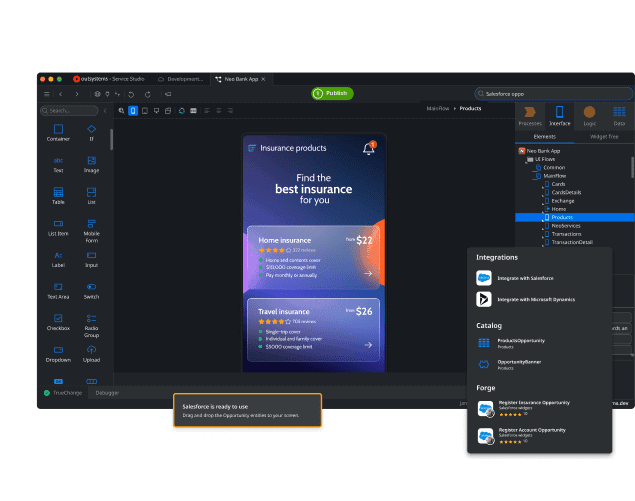Image resolution: width=635 pixels, height=501 pixels.
Task: Click the Salesforce oppo search field
Action: tap(553, 94)
